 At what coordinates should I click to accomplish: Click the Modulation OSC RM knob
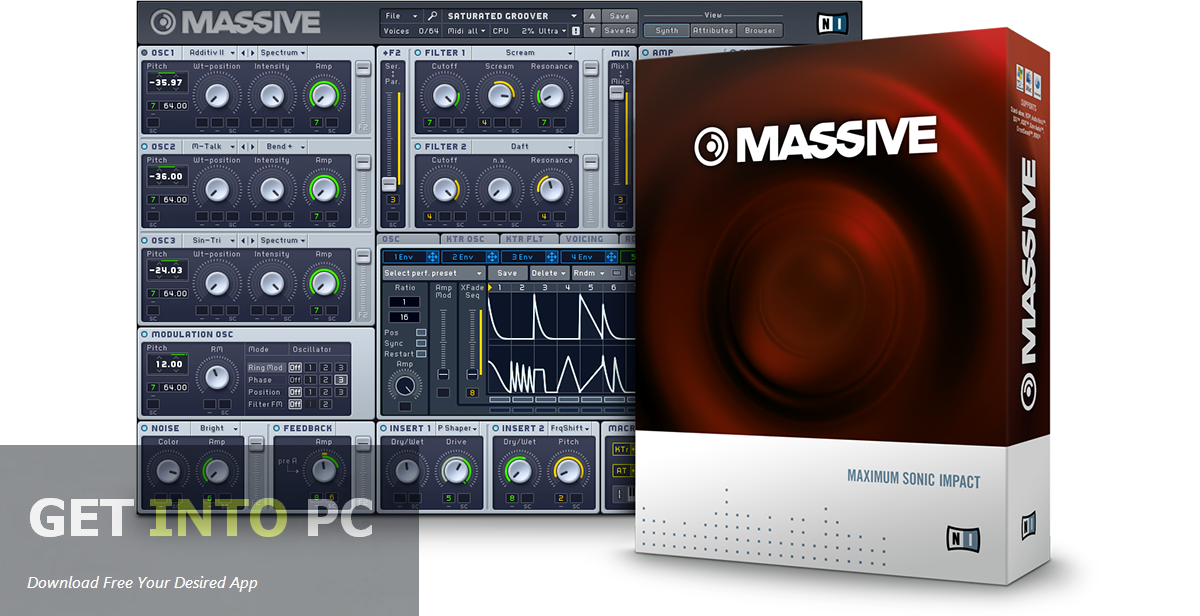tap(216, 377)
